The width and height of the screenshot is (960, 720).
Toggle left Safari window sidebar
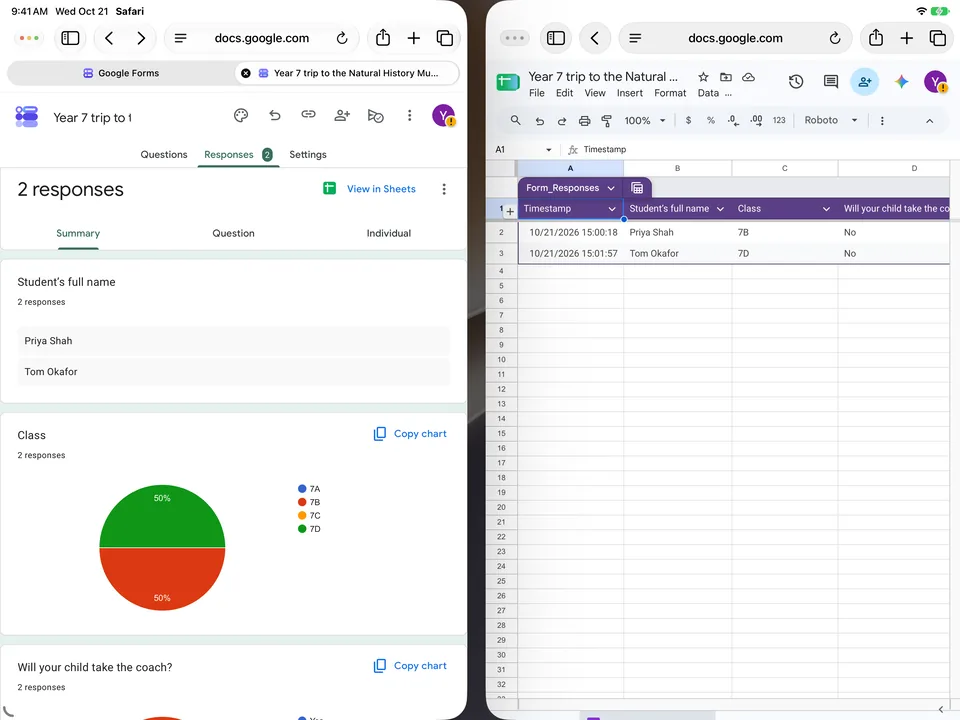point(70,38)
